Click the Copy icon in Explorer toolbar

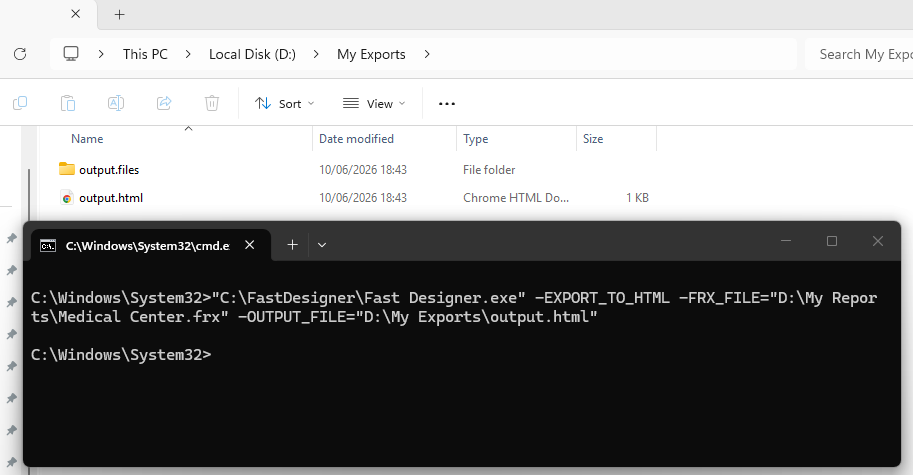coord(20,104)
